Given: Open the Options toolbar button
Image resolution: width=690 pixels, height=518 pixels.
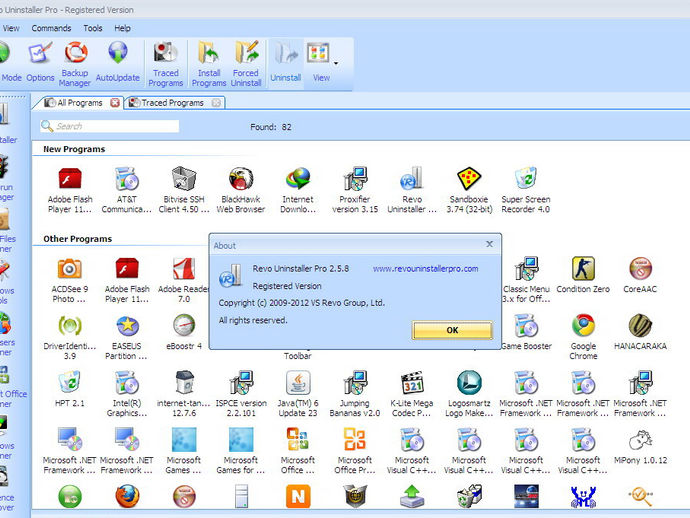Looking at the screenshot, I should point(40,62).
